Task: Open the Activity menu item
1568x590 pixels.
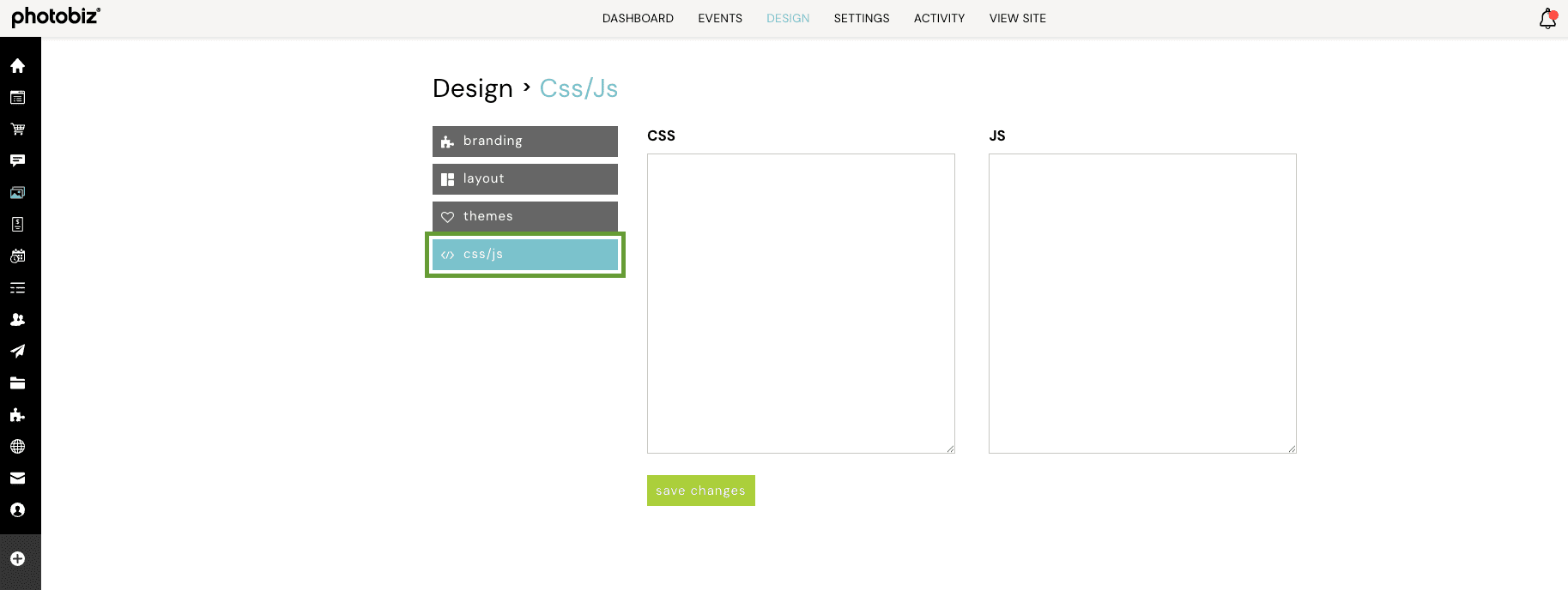Action: coord(939,18)
